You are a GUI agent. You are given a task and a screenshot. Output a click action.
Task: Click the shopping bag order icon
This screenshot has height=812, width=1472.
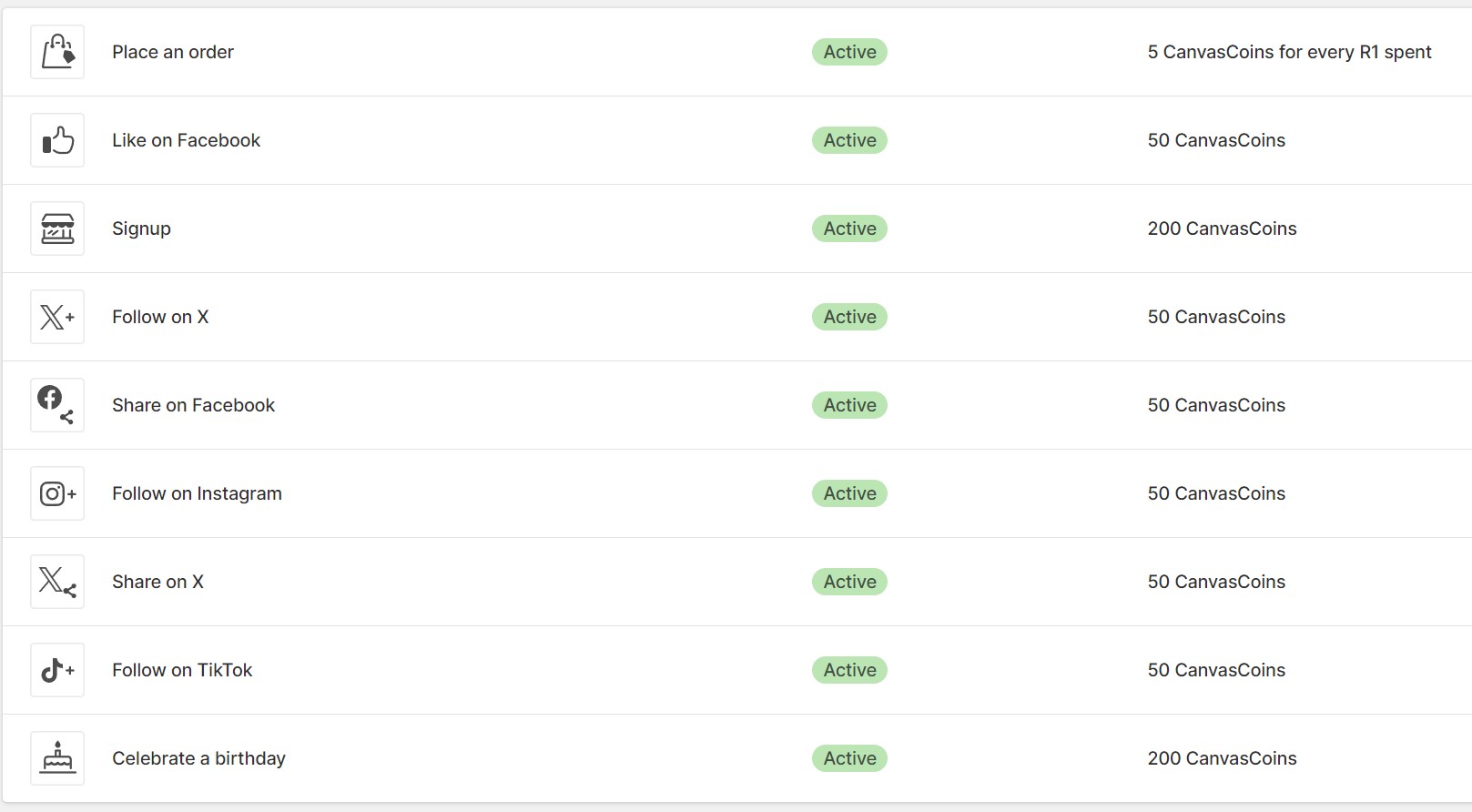(x=57, y=52)
